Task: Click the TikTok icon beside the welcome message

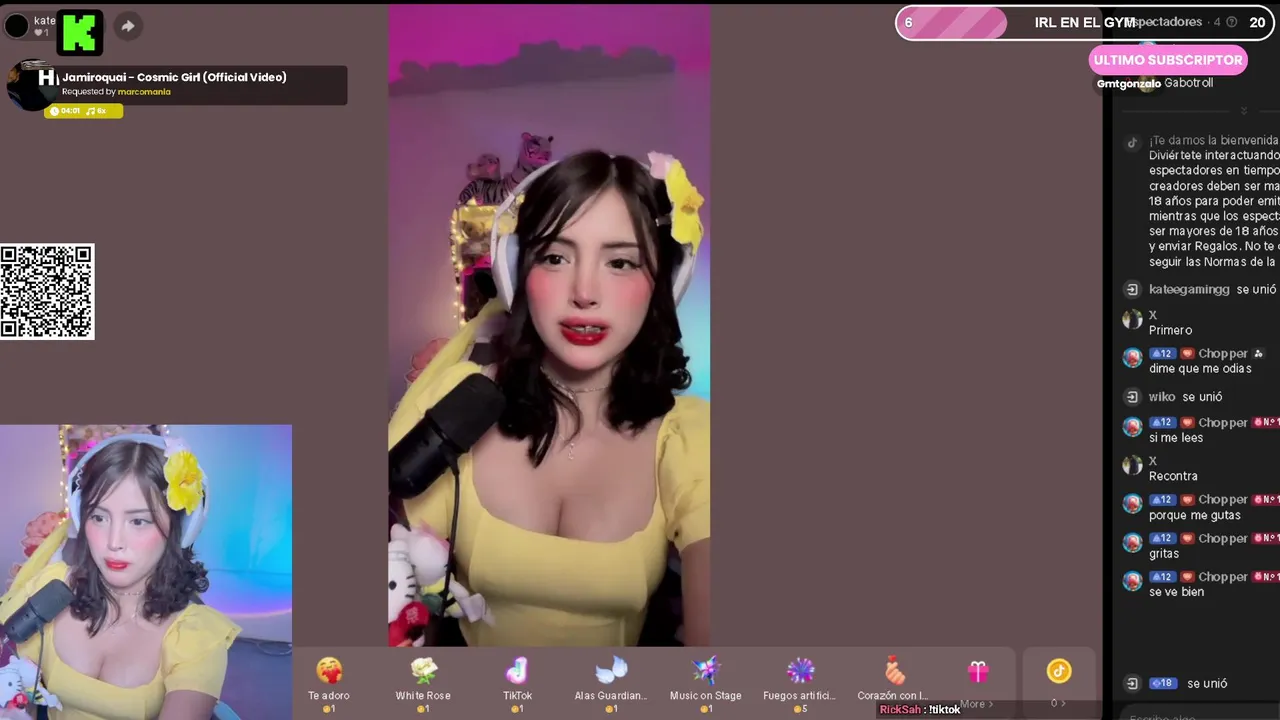Action: (1132, 143)
